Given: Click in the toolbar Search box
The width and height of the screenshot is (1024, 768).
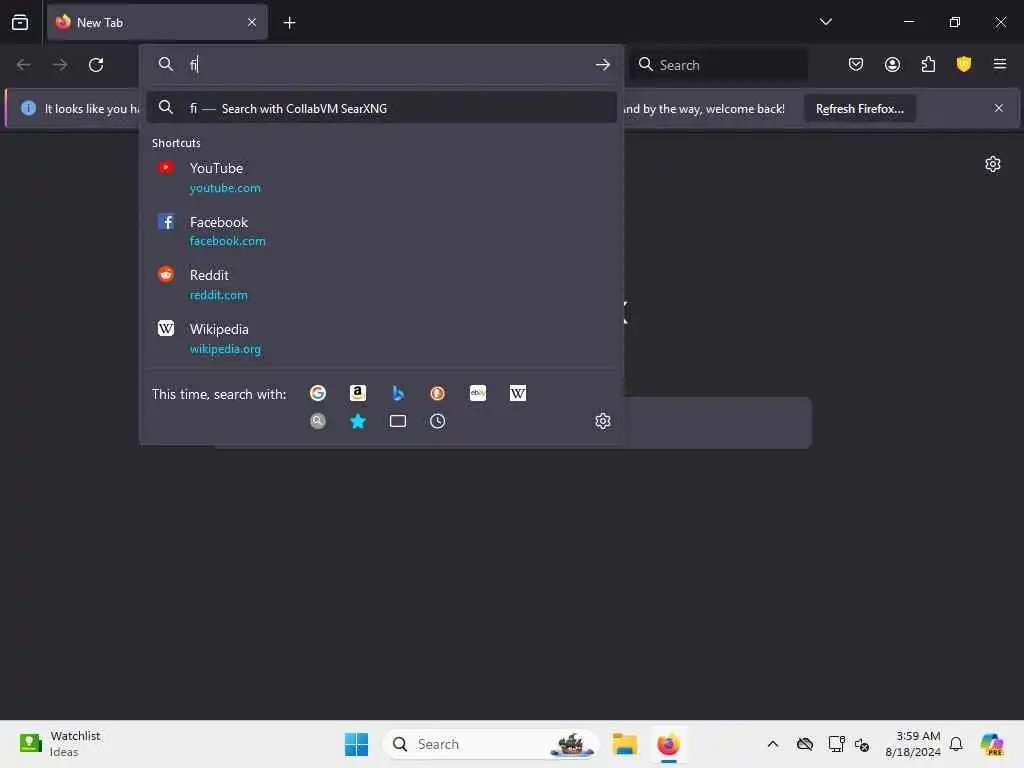Looking at the screenshot, I should tap(718, 65).
